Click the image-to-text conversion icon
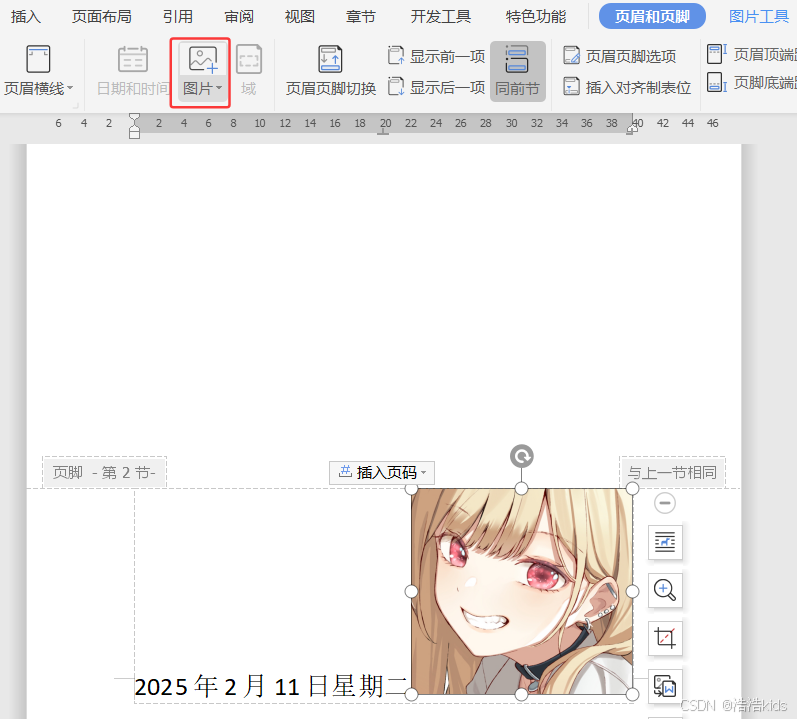Screen dimensions: 797x719 (x=665, y=685)
